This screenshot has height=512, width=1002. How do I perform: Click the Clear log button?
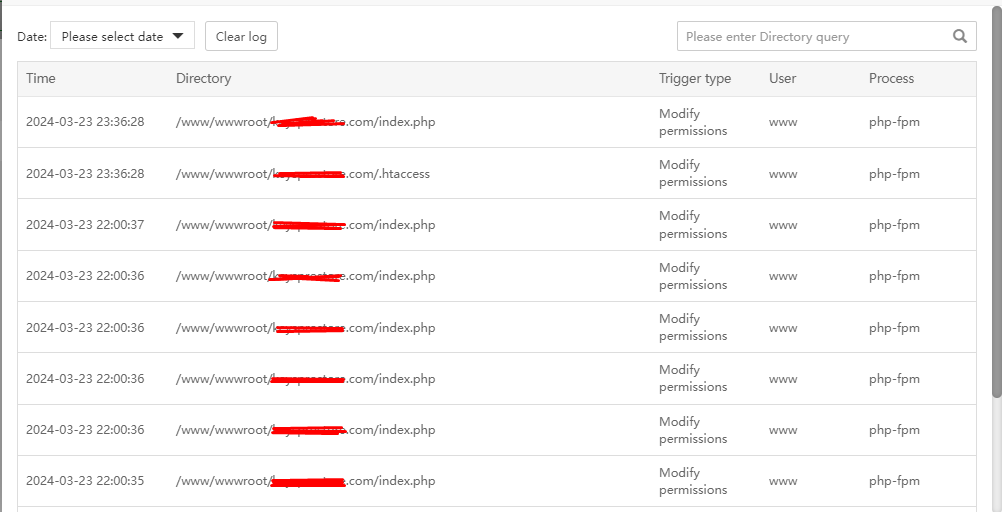pyautogui.click(x=241, y=37)
